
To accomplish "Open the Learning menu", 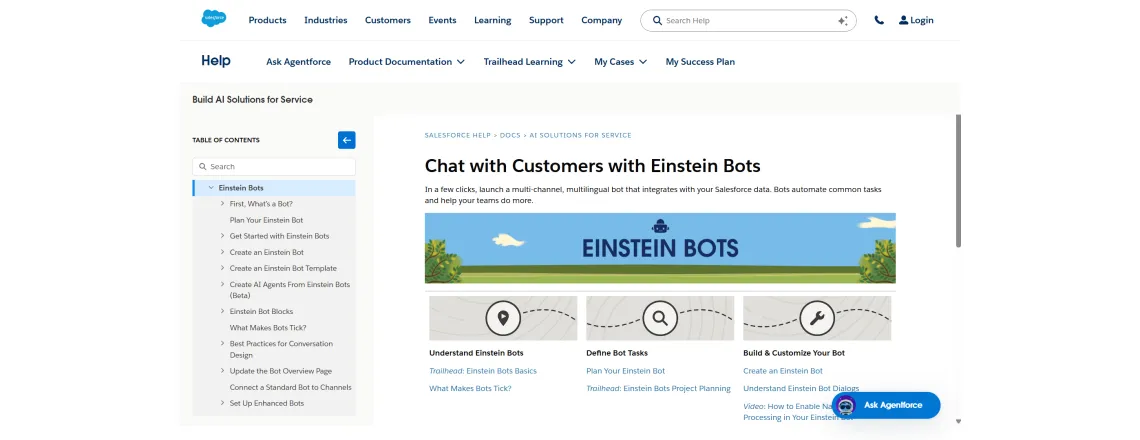I will [x=492, y=20].
